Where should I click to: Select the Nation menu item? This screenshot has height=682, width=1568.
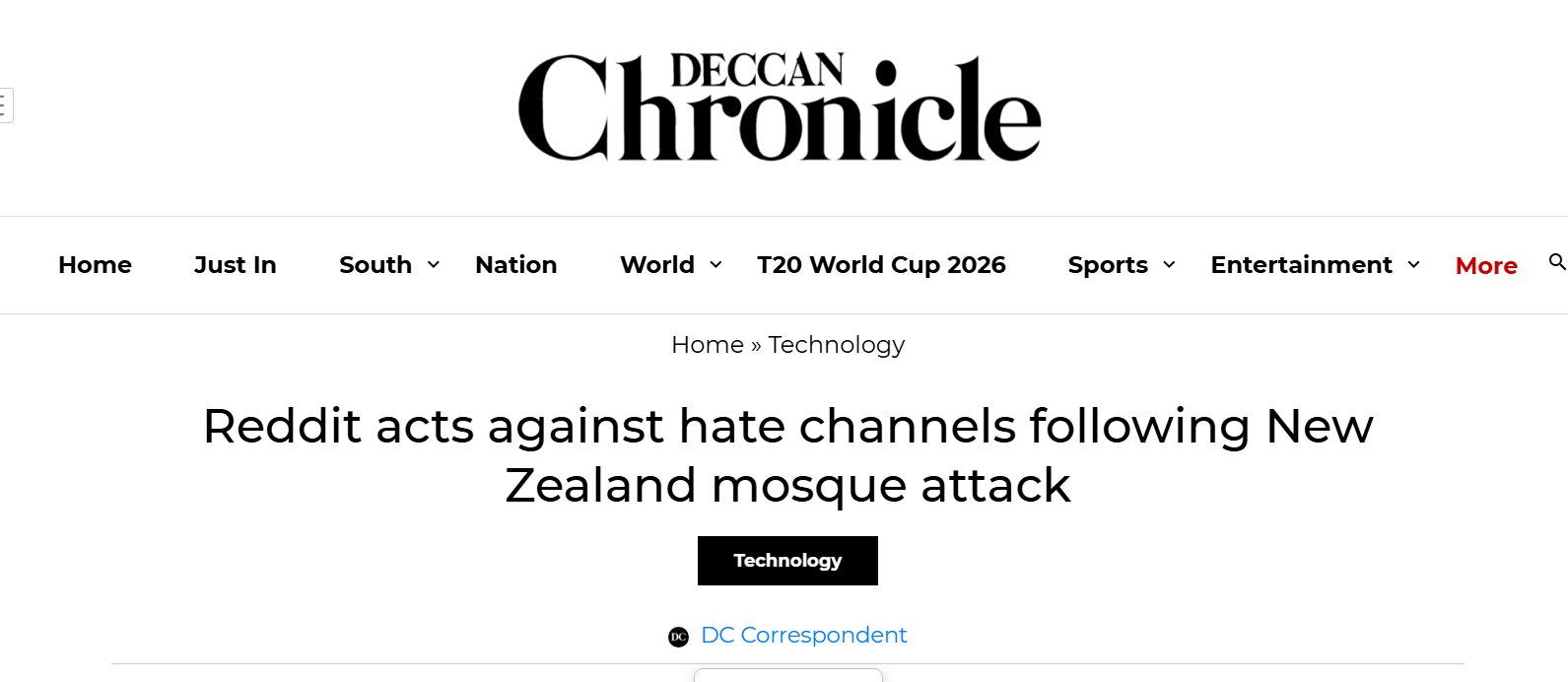(515, 265)
